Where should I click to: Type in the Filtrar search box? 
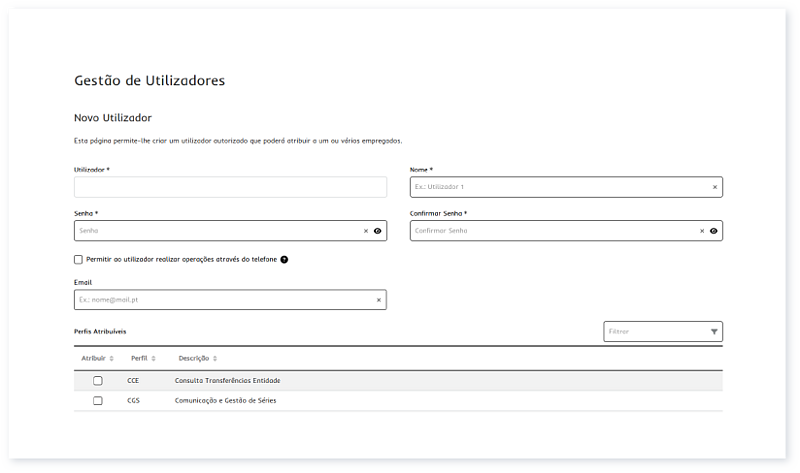click(653, 331)
